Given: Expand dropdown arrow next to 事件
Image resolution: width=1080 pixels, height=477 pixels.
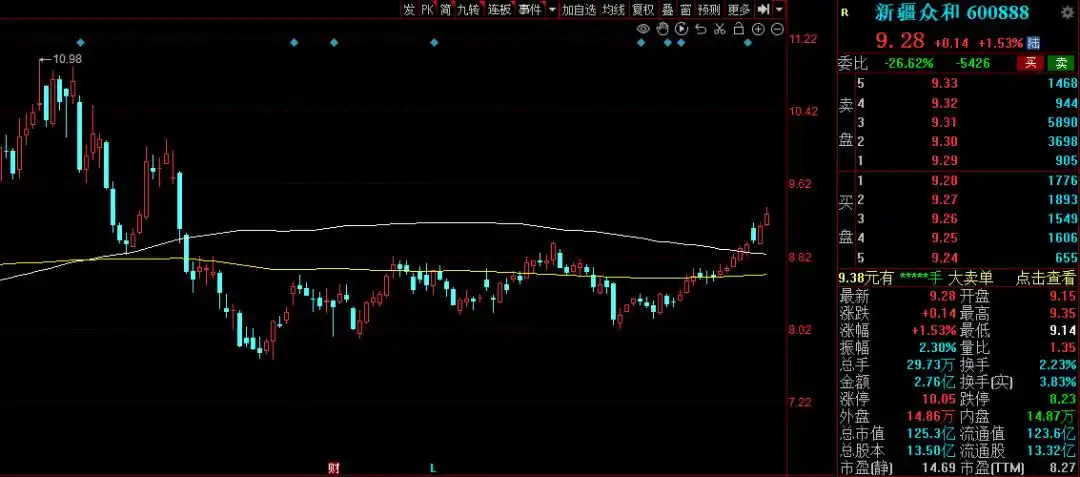Looking at the screenshot, I should click(x=552, y=9).
